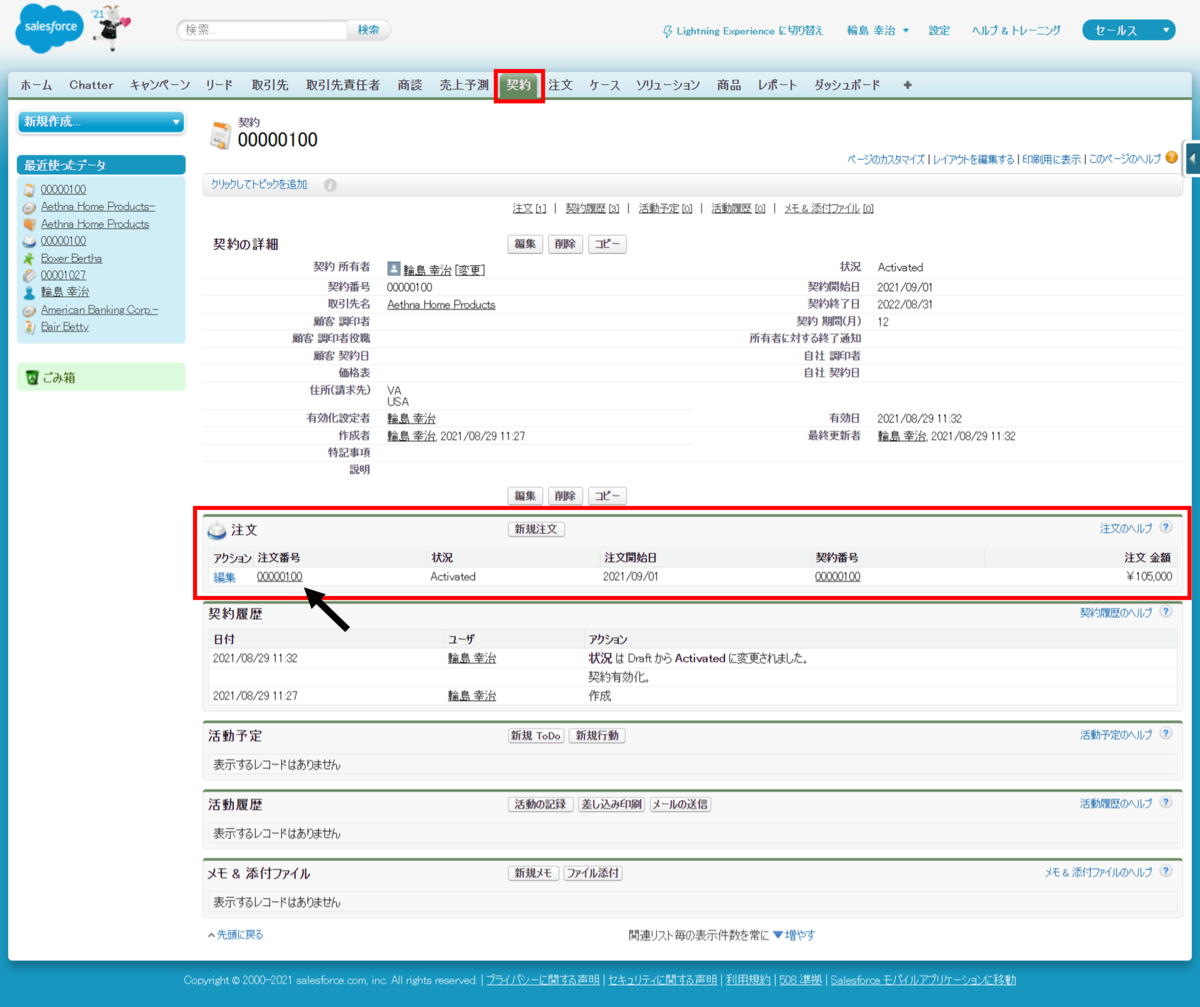The image size is (1200, 1007).
Task: Open the Chatter tab
Action: [x=91, y=86]
